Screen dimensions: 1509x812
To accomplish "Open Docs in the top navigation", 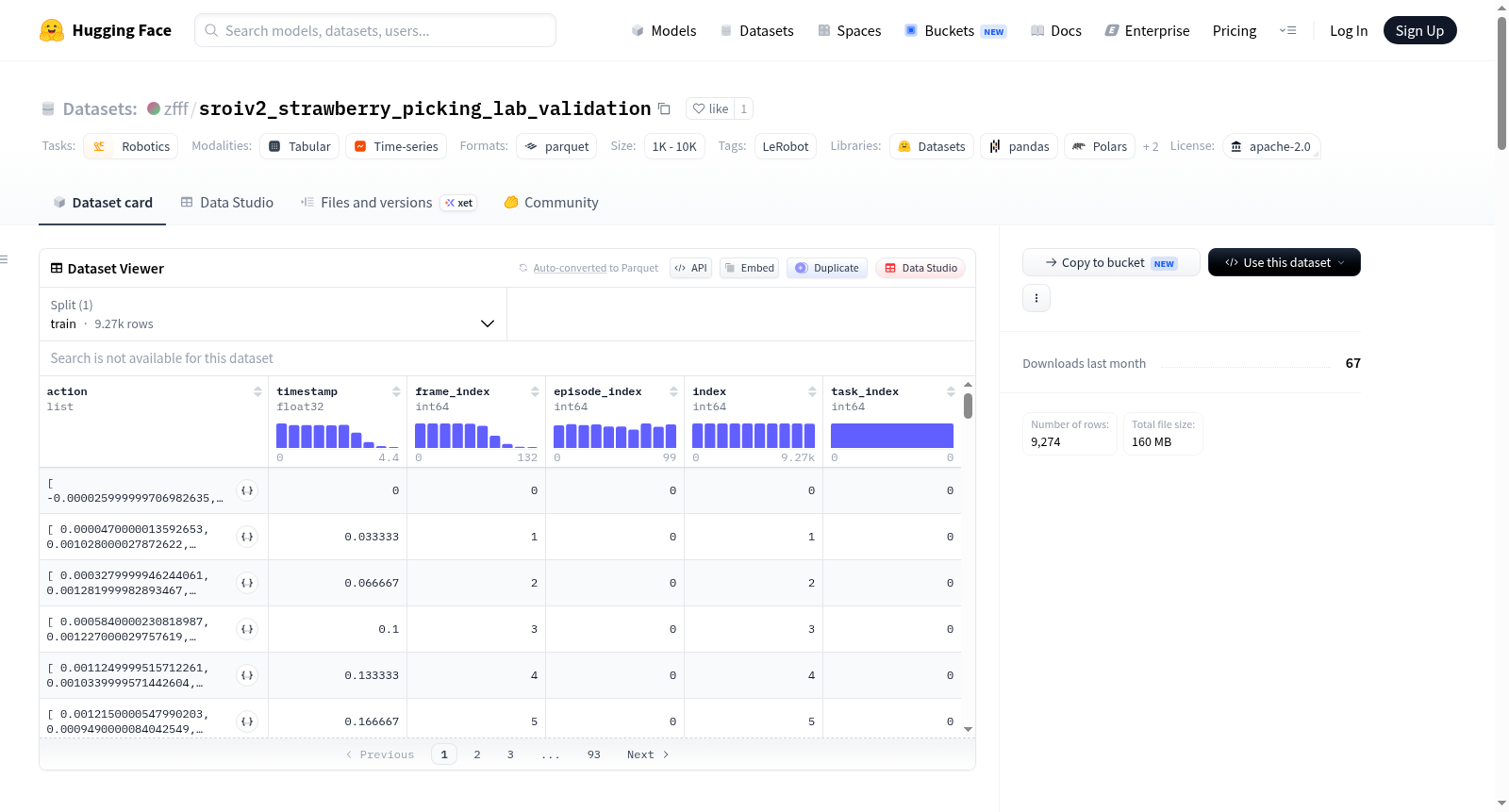I will coord(1056,31).
